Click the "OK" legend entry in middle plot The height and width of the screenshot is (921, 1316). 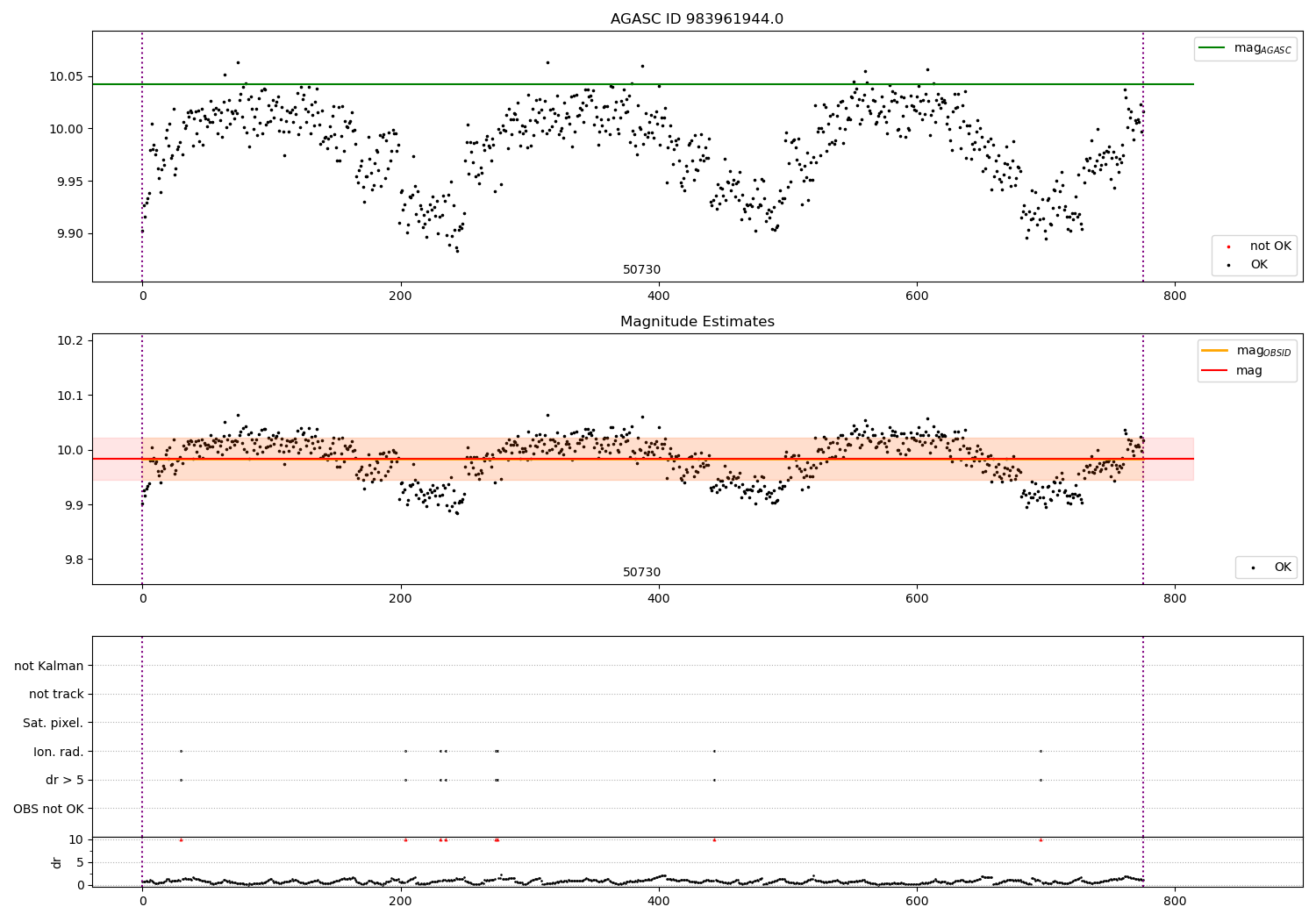click(1270, 568)
